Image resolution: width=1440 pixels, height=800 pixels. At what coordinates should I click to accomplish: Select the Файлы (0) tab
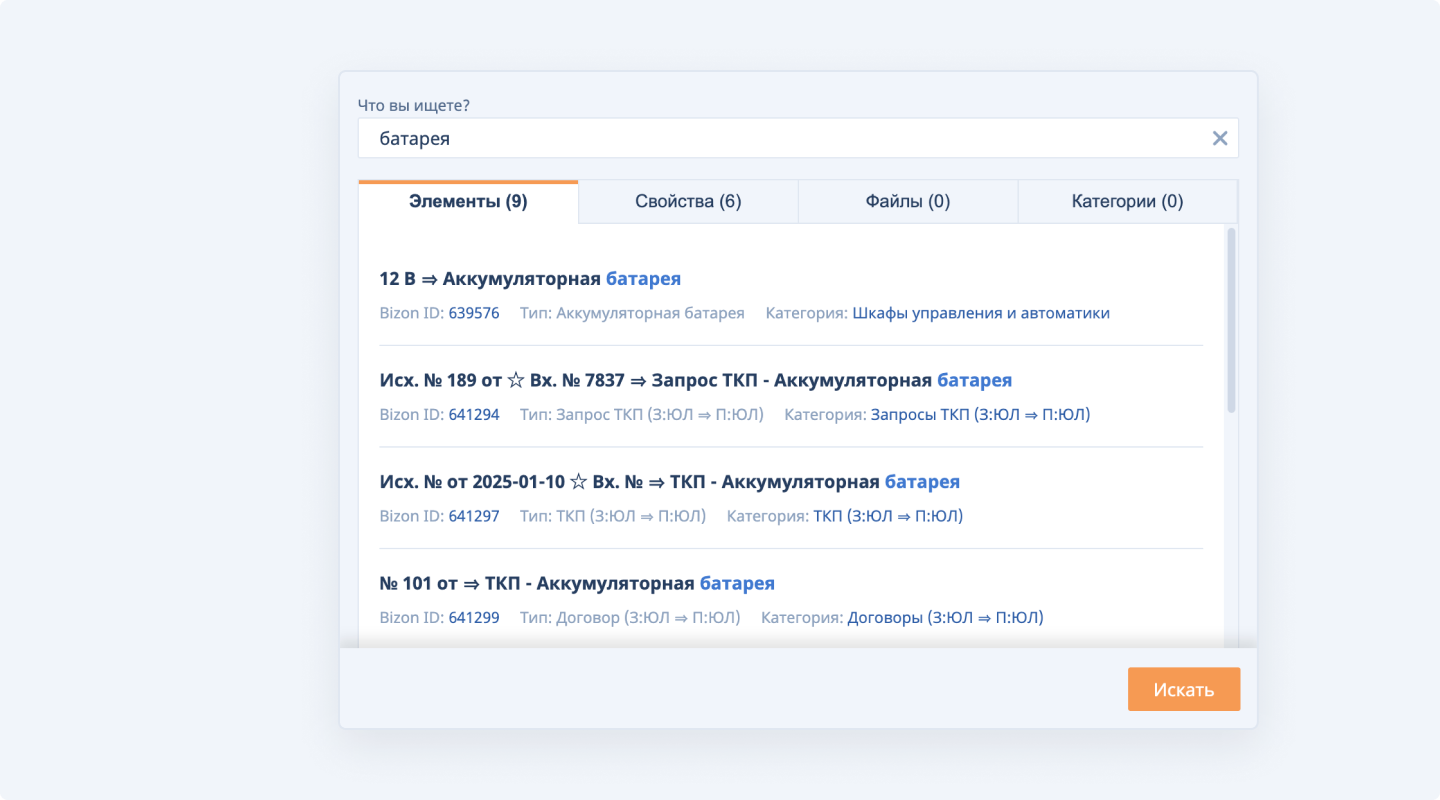(x=908, y=202)
